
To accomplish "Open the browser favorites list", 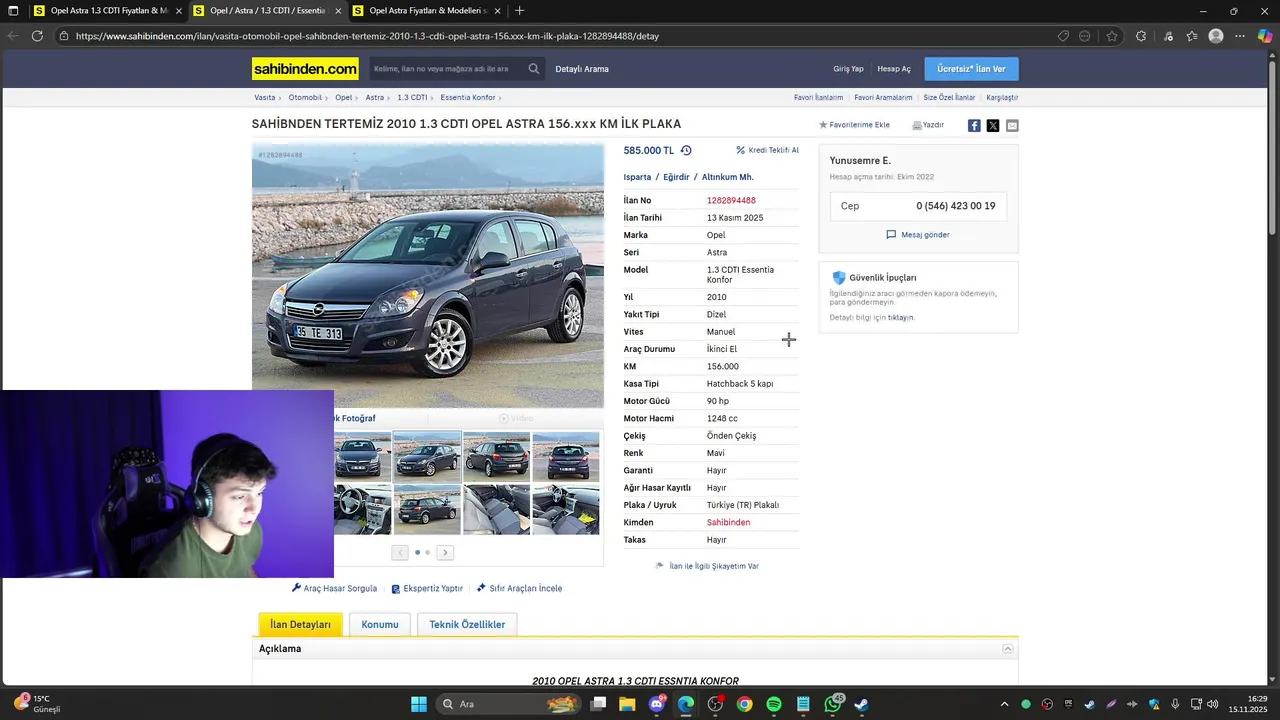I will pos(1192,36).
